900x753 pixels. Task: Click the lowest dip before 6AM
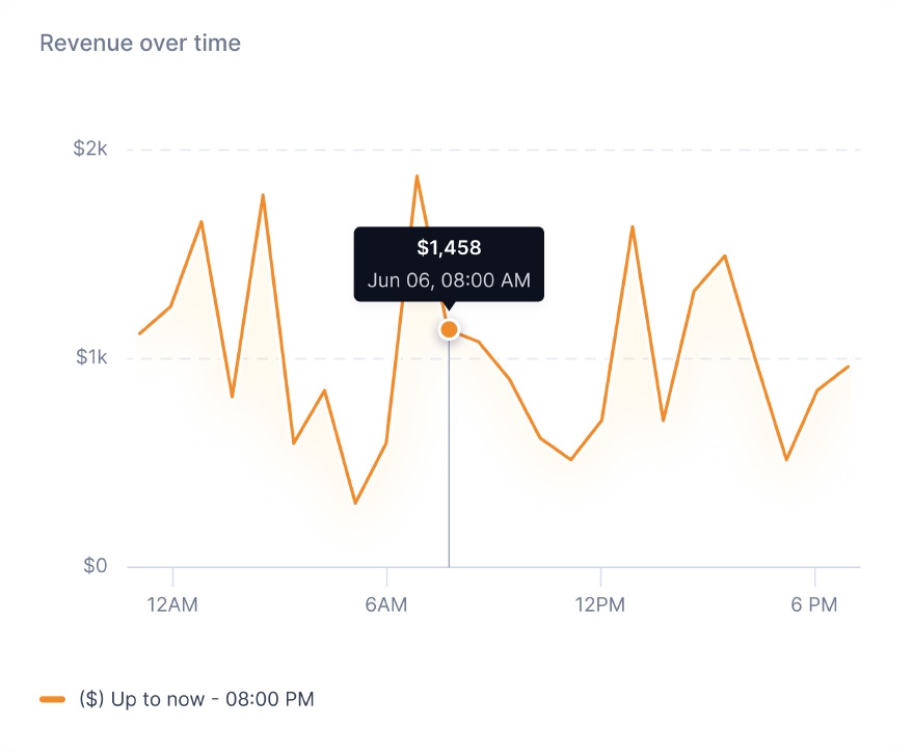pos(355,503)
